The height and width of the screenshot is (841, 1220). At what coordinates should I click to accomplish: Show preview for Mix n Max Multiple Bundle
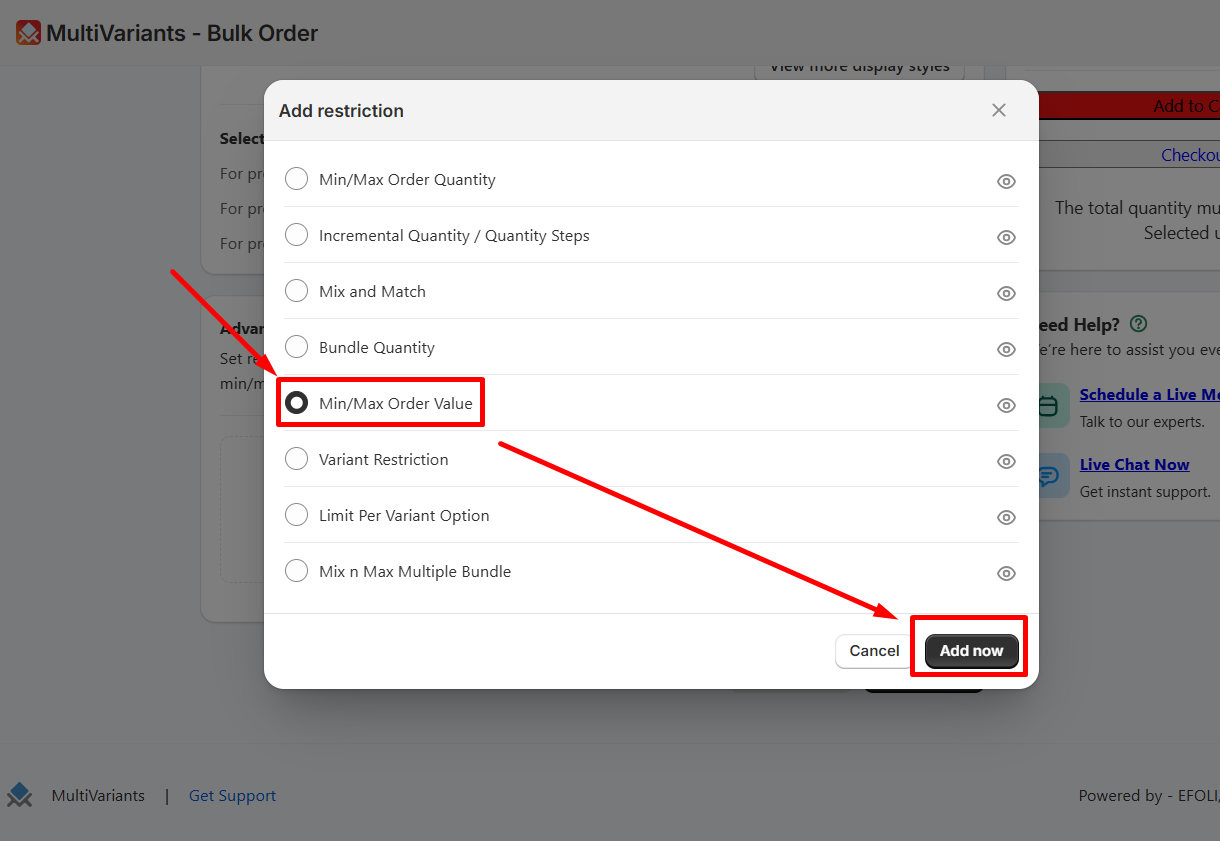[1006, 573]
